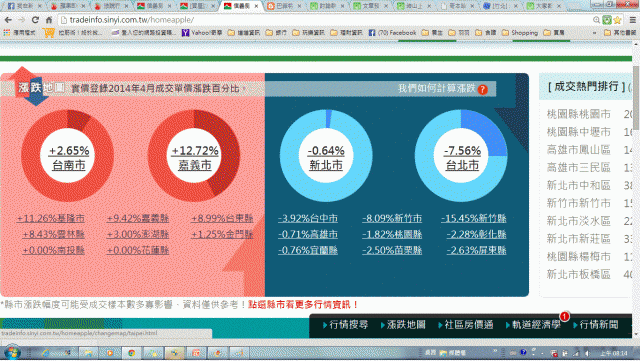This screenshot has width=640, height=361.
Task: Click the -2.28%彰化縣 link
Action: [477, 234]
